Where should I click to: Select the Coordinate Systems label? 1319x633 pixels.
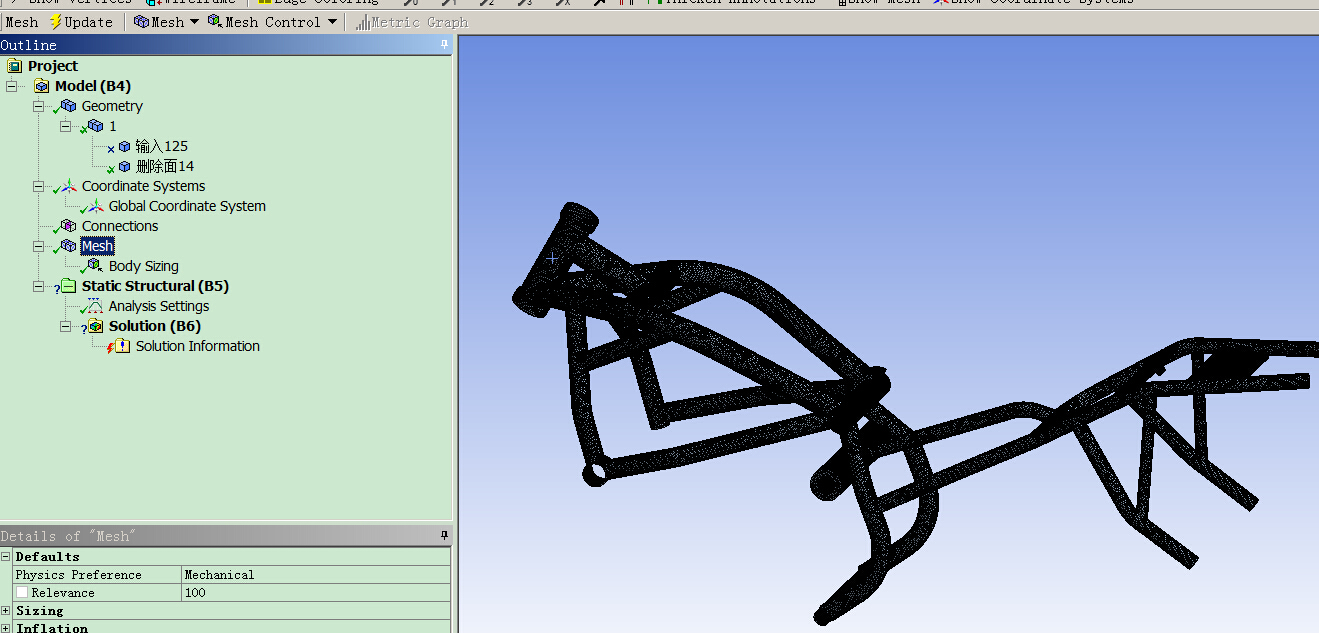(x=144, y=186)
